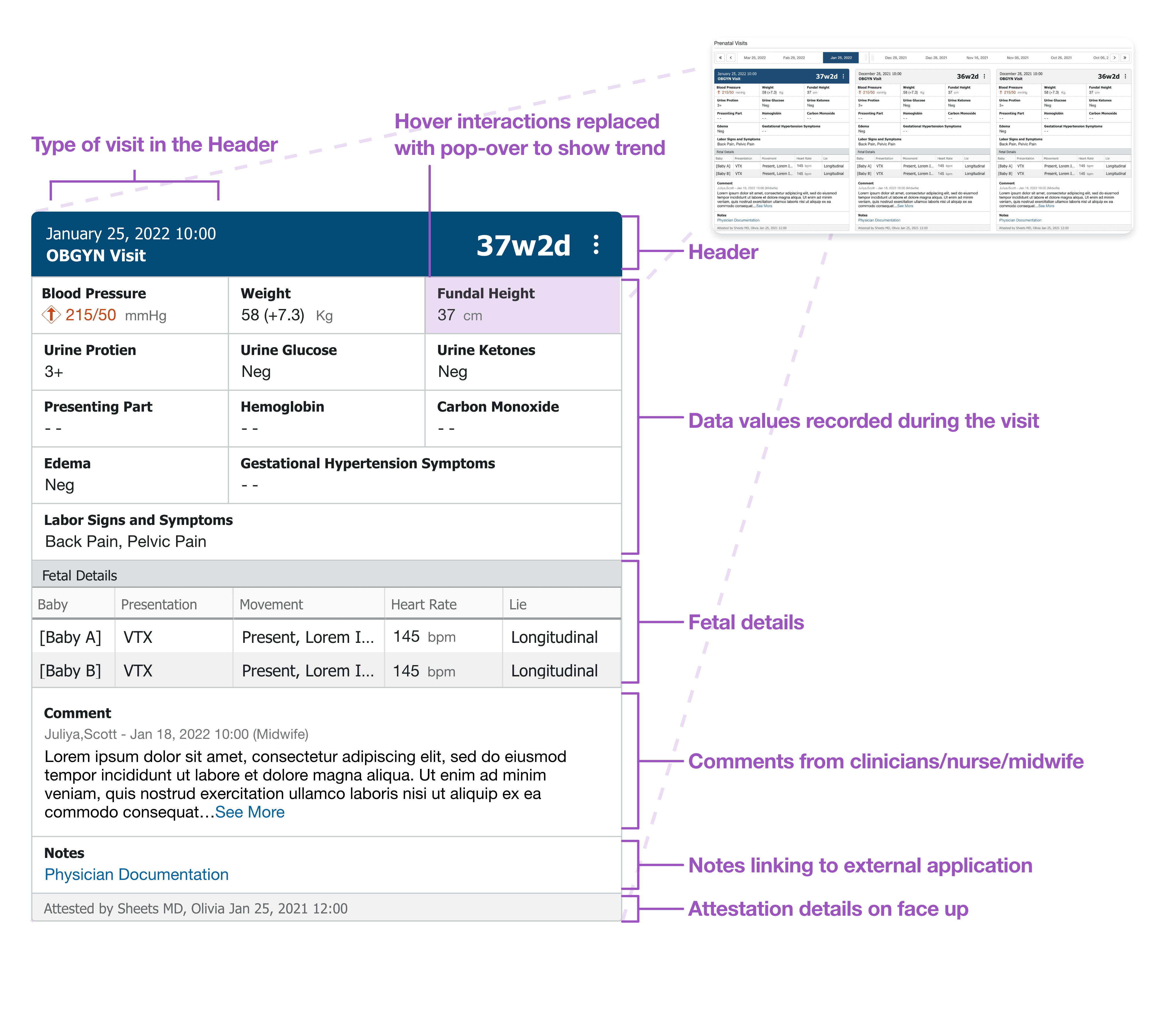Image resolution: width=1167 pixels, height=1036 pixels.
Task: Open Physician Documentation link in large card
Action: pos(136,874)
